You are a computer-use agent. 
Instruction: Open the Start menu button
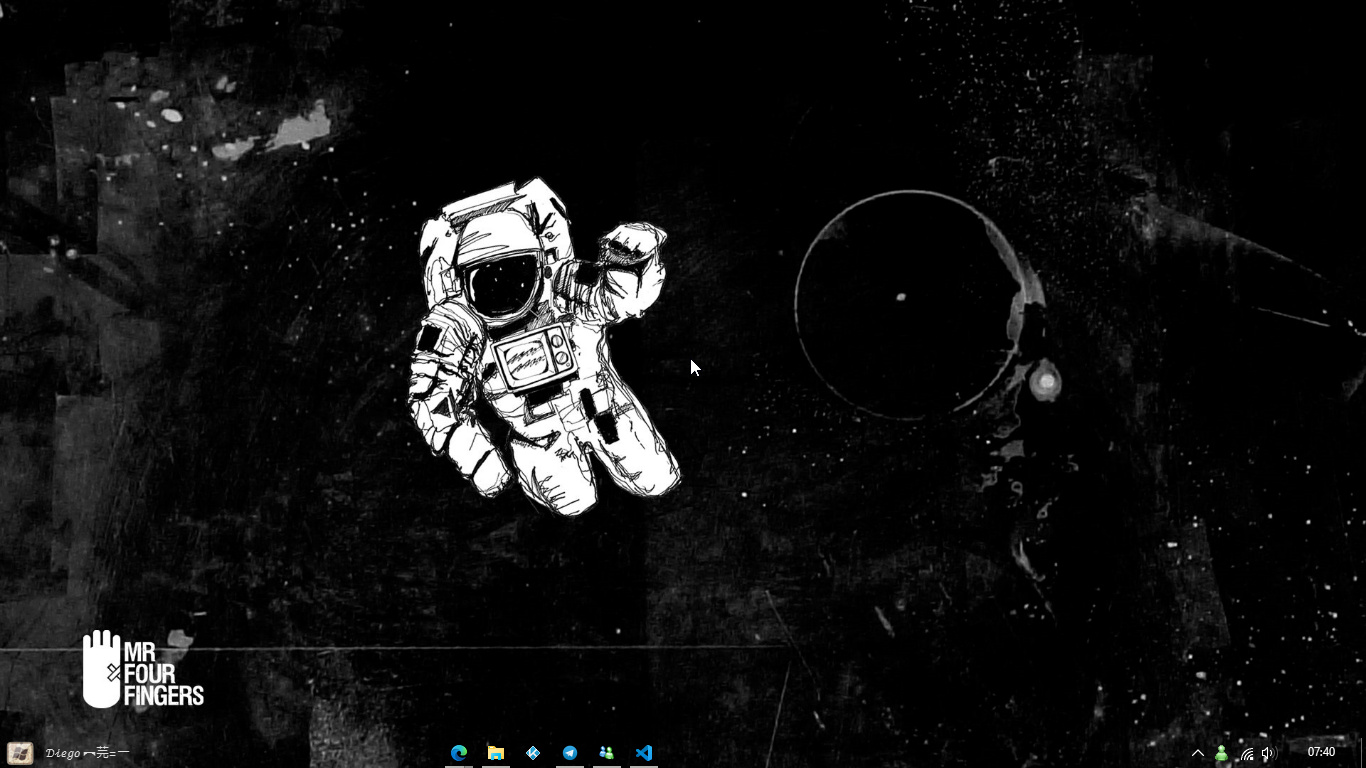pos(19,753)
